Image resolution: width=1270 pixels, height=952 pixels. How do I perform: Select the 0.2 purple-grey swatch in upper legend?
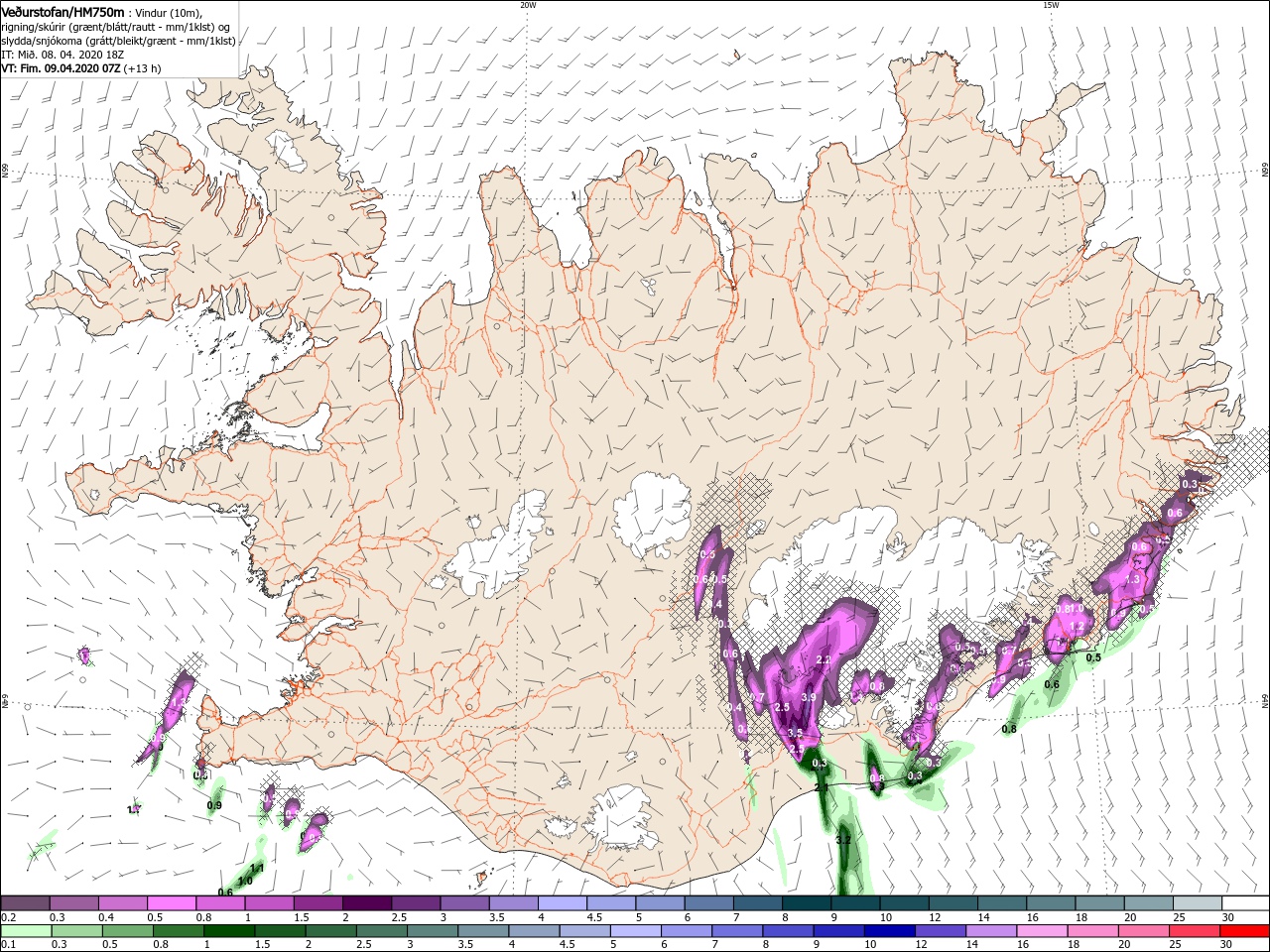pyautogui.click(x=25, y=903)
